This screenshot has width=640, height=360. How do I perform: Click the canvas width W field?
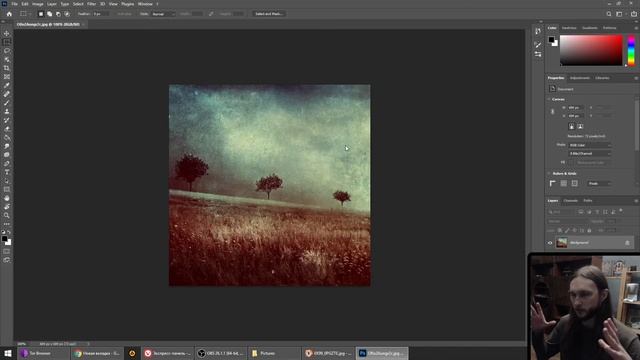coord(576,107)
